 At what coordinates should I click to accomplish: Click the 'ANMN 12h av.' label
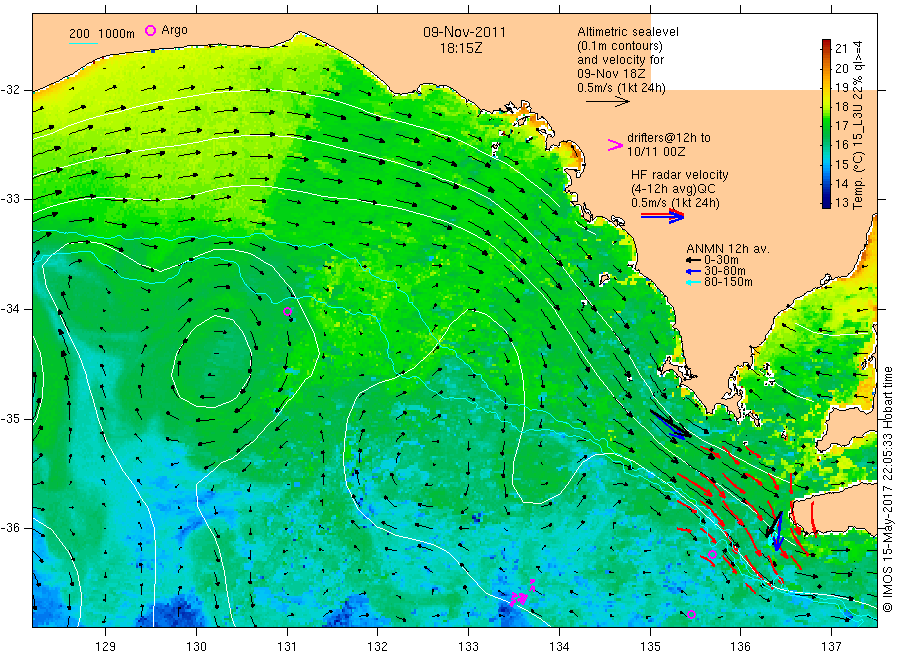click(x=728, y=249)
